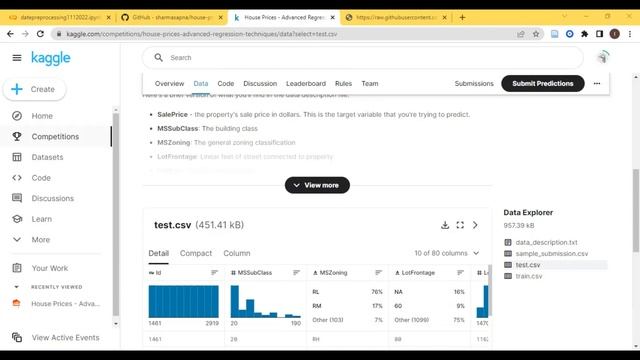This screenshot has height=360, width=640.
Task: Switch to datepreprocessing notebook tab
Action: tap(59, 18)
